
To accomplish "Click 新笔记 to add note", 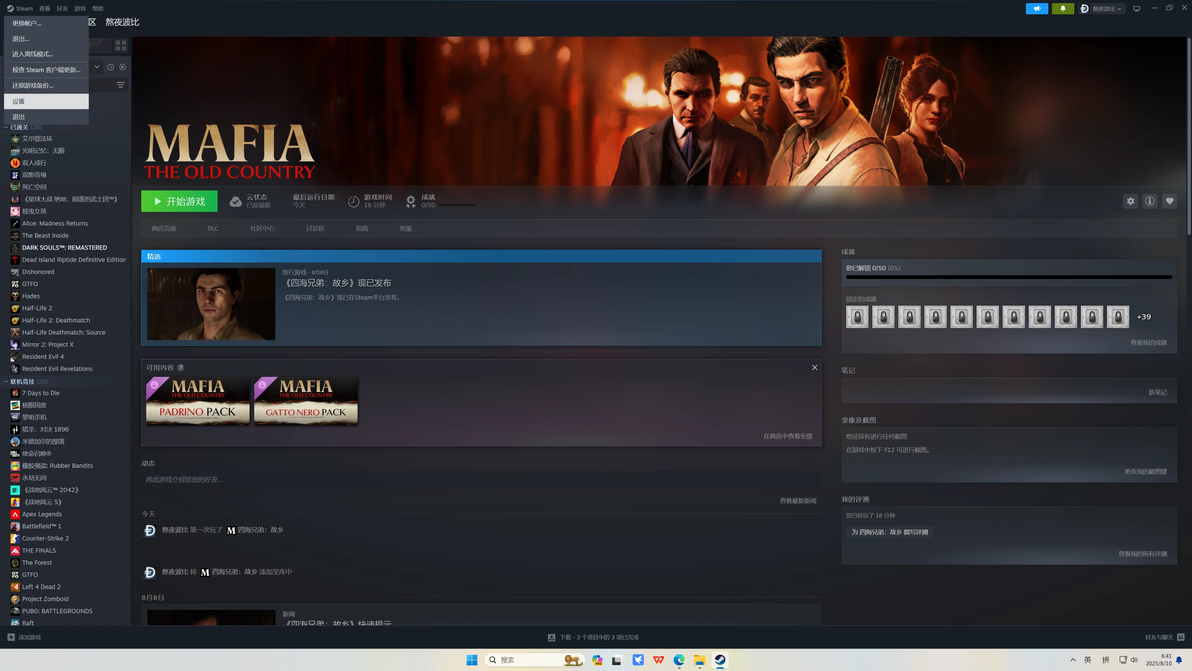I will 1157,392.
